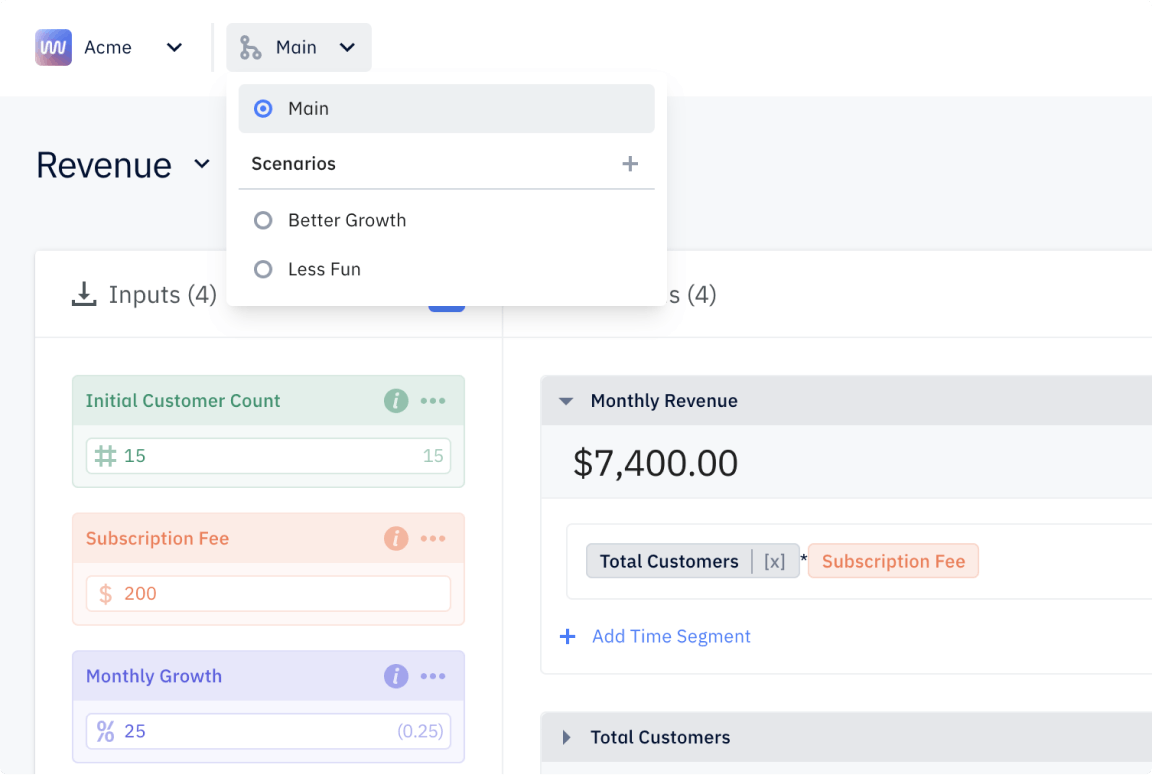Viewport: 1152px width, 775px height.
Task: Click the info icon on Monthly Growth
Action: point(396,676)
